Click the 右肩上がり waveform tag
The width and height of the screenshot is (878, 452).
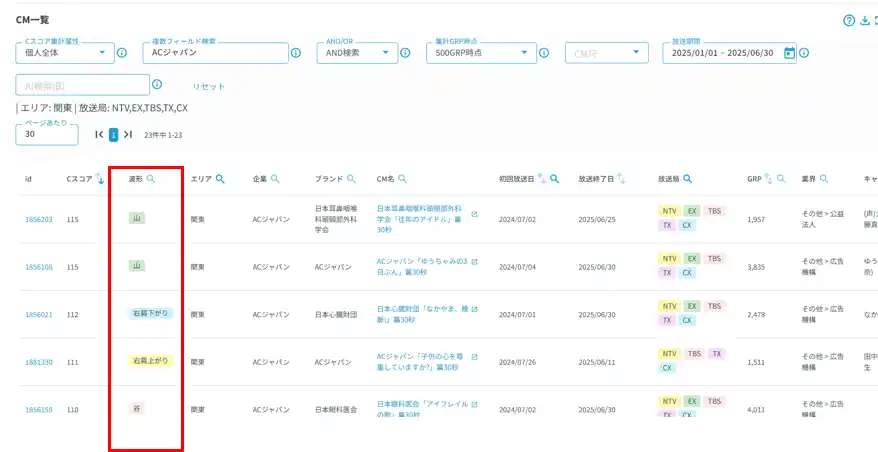150,361
